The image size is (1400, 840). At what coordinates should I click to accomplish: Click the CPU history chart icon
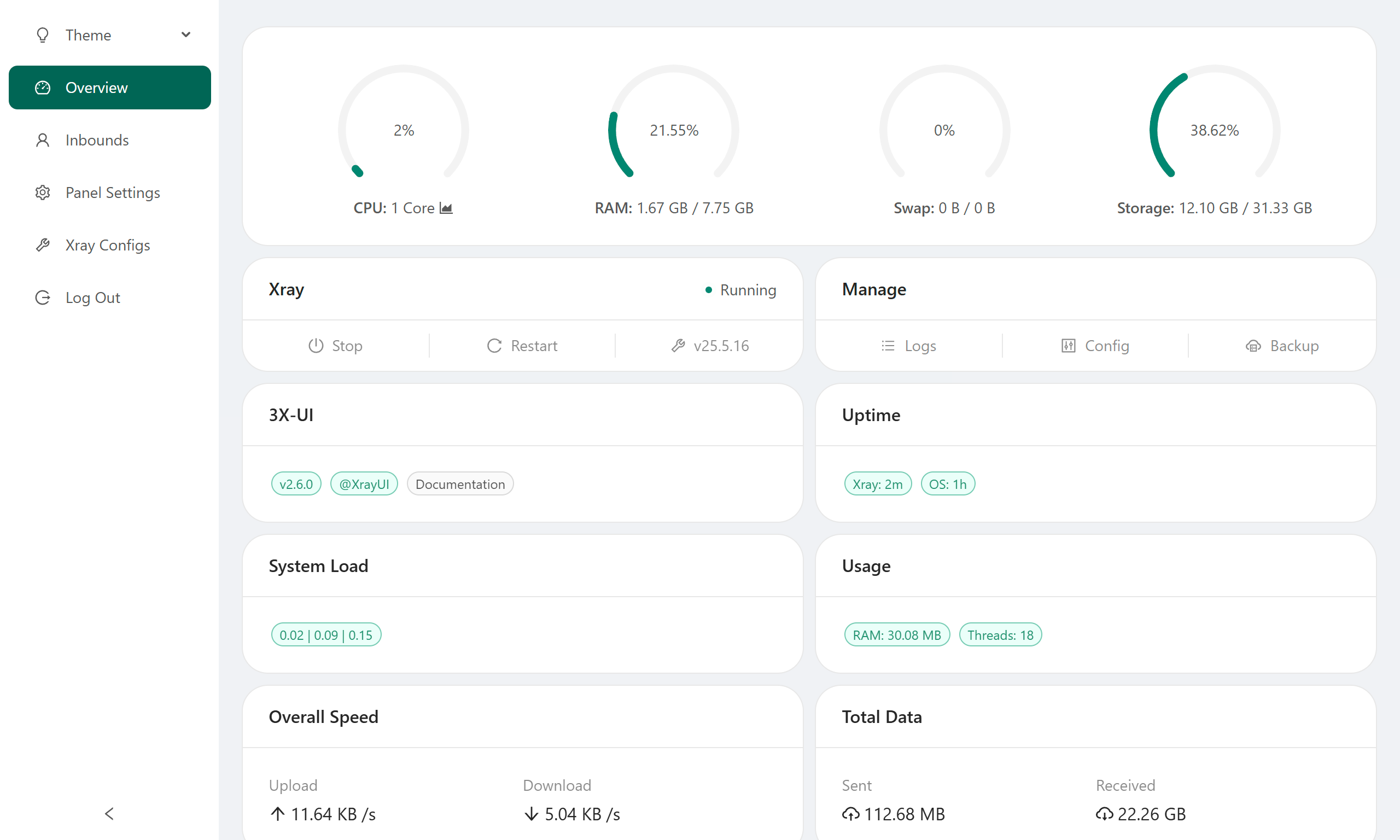tap(446, 208)
